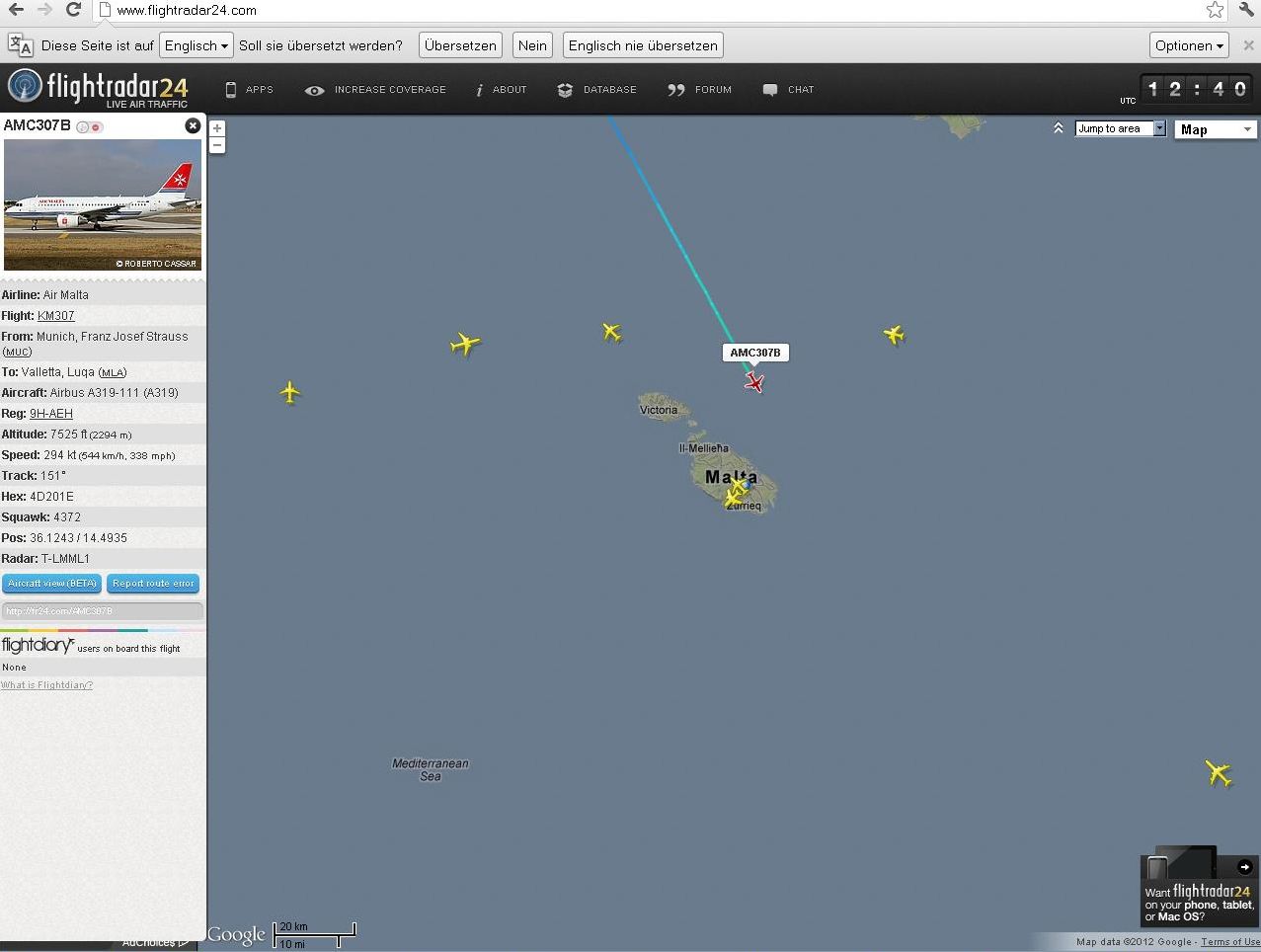Collapse the map controls double-chevron icon

1059,128
